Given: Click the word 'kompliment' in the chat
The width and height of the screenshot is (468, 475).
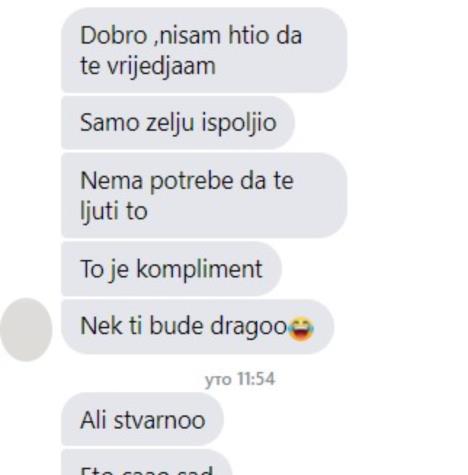Looking at the screenshot, I should click(199, 269).
